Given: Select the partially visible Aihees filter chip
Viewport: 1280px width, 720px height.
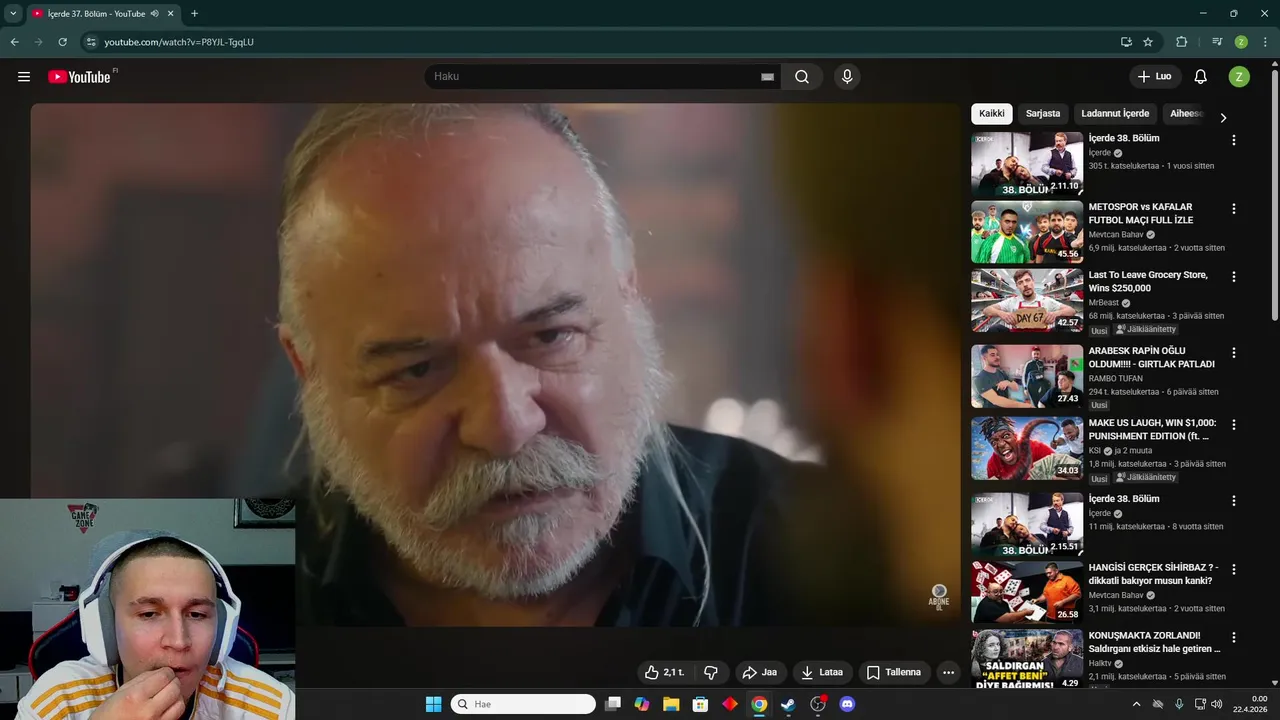Looking at the screenshot, I should tap(1186, 114).
